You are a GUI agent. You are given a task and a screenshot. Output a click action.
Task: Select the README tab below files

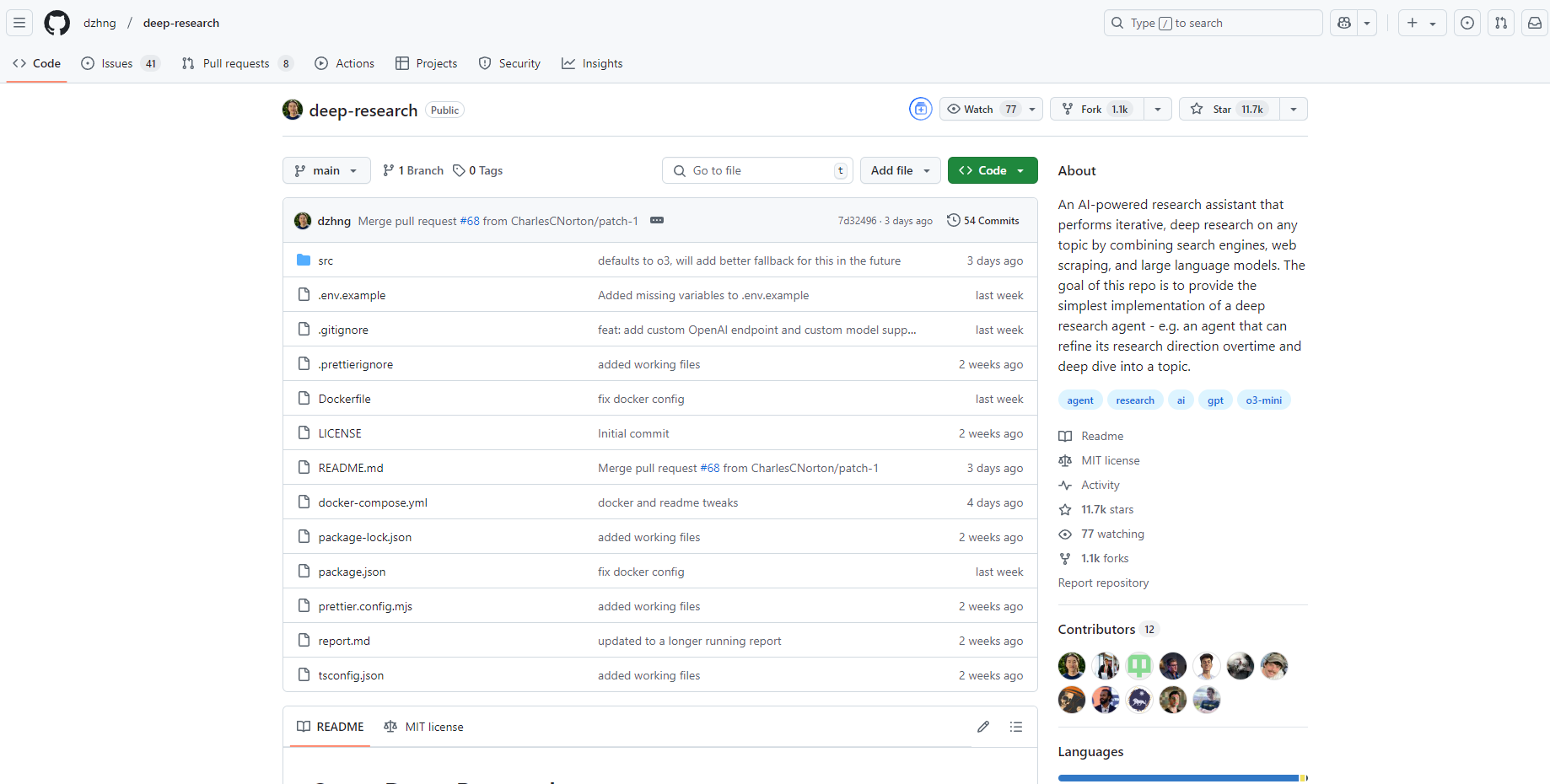(x=331, y=727)
